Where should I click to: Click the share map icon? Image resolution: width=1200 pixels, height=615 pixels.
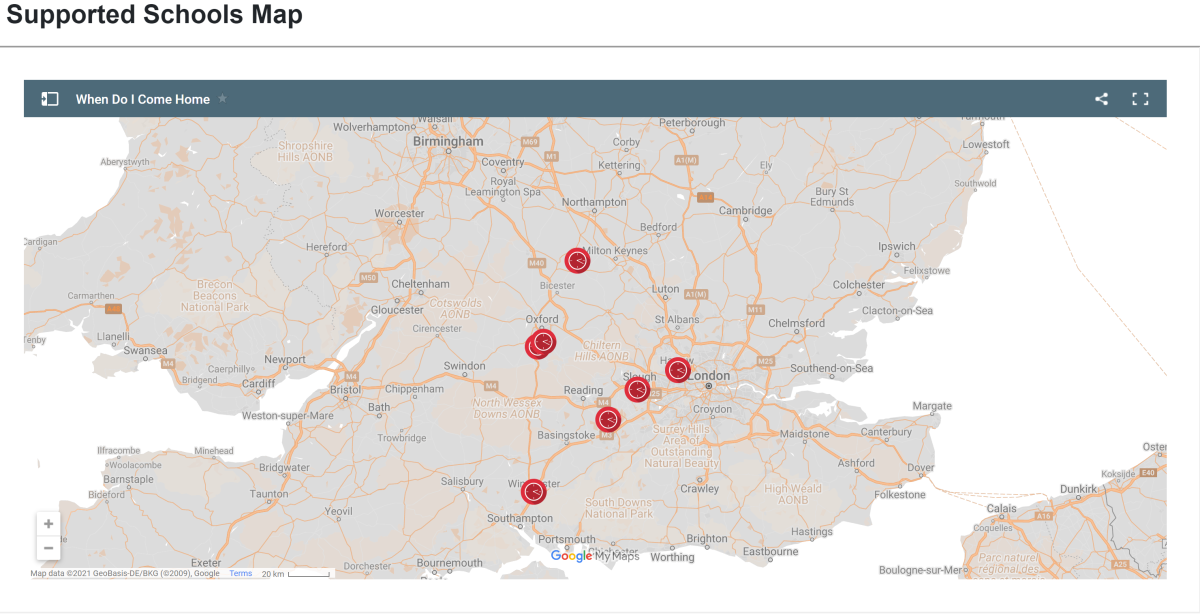(x=1101, y=99)
